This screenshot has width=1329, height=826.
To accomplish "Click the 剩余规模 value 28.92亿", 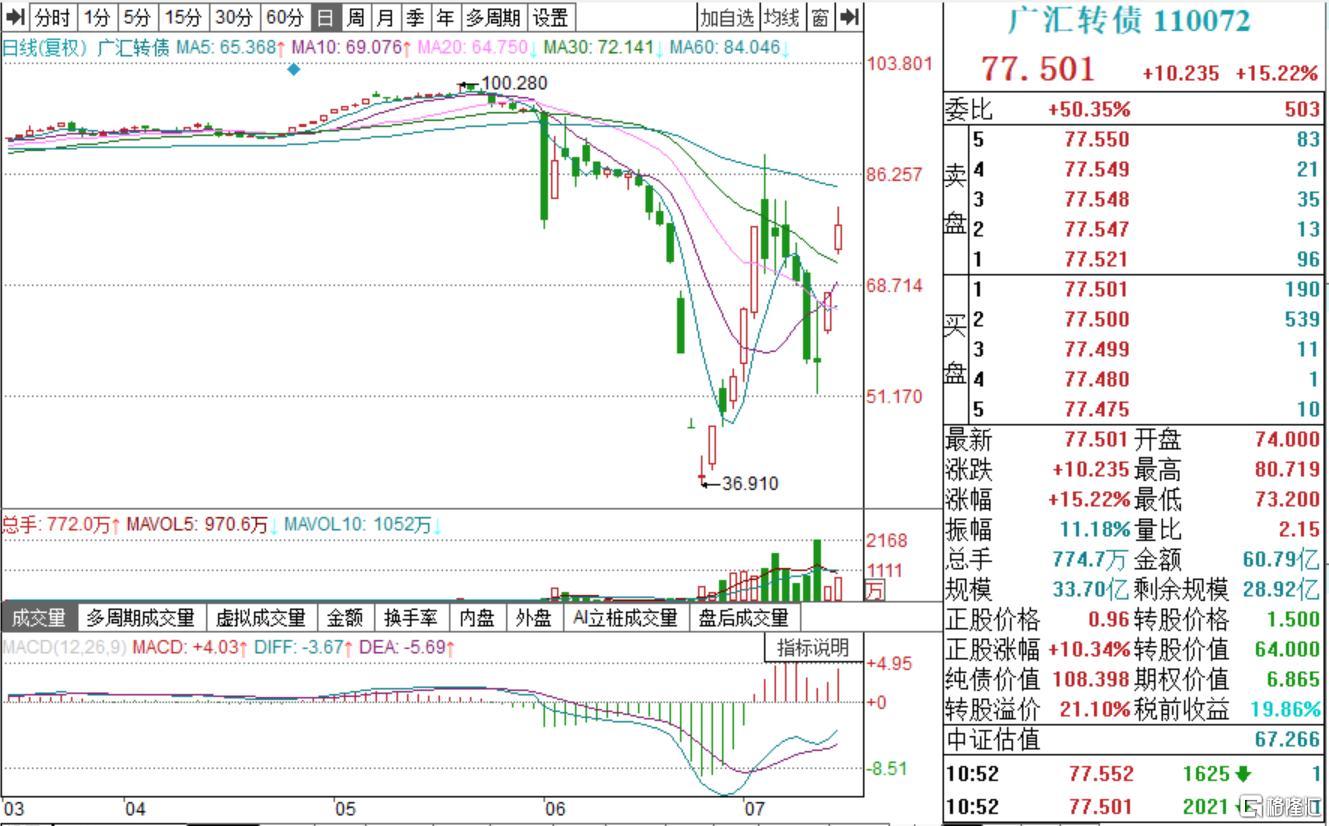I will (1282, 589).
